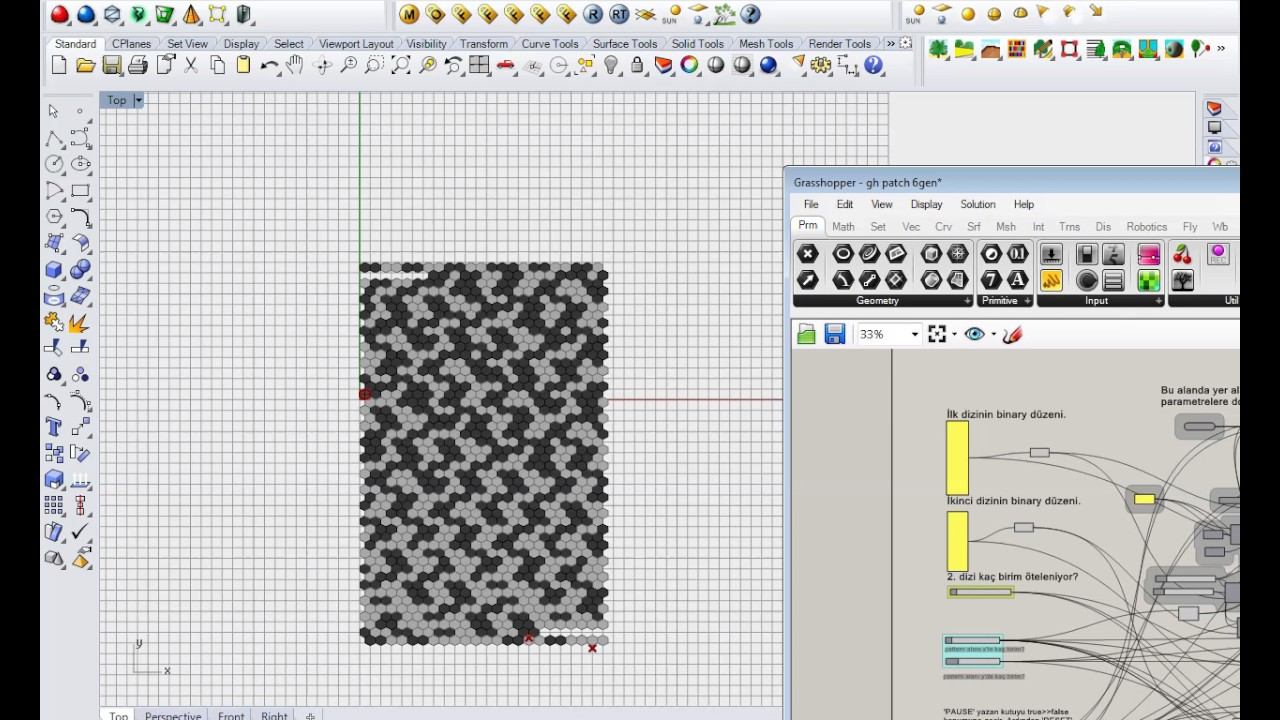This screenshot has height=720, width=1280.
Task: Select the Pan hand tool
Action: 295,65
